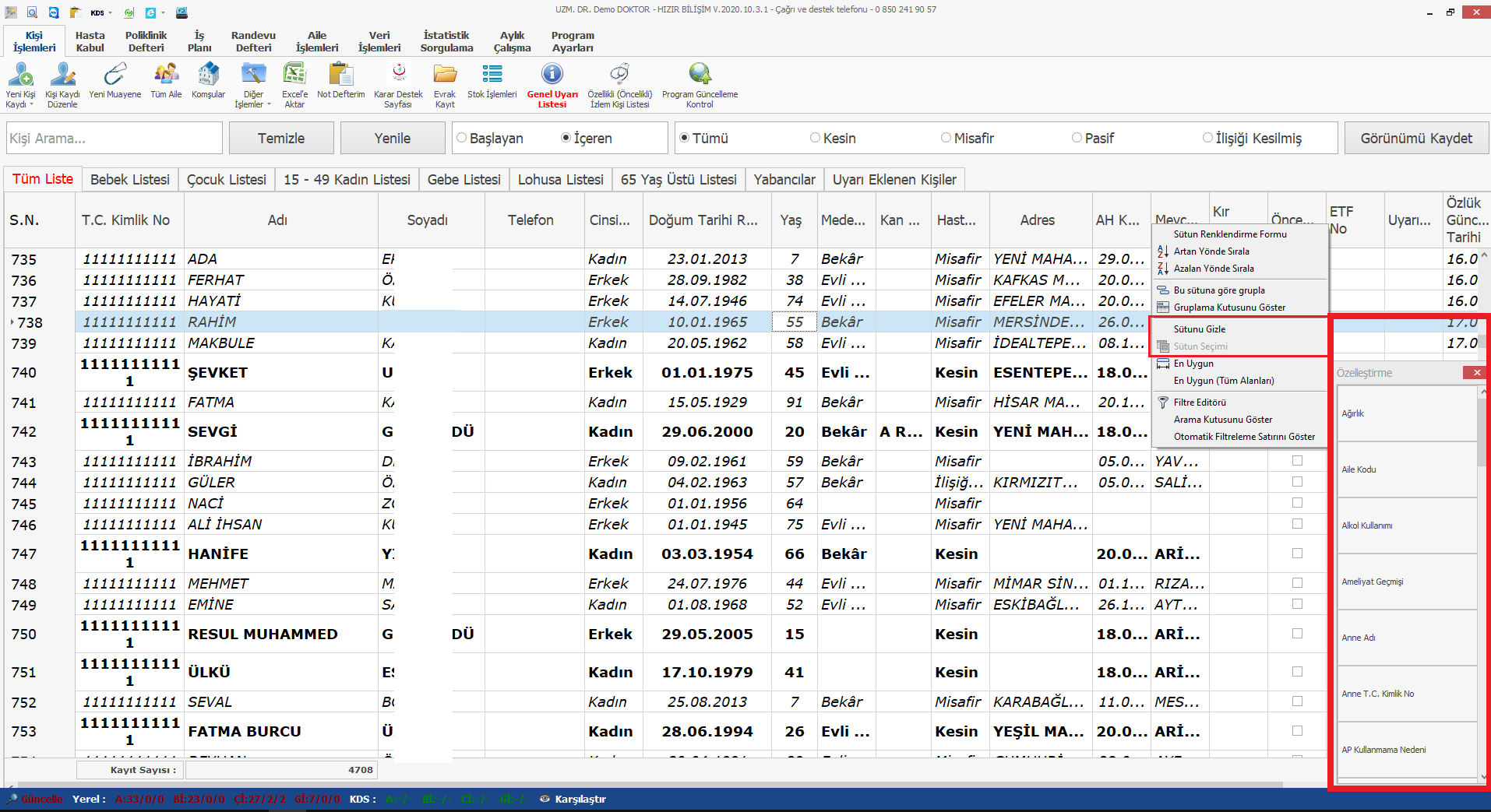This screenshot has width=1491, height=812.
Task: Open Yeni Muayene stethoscope icon
Action: tap(115, 75)
